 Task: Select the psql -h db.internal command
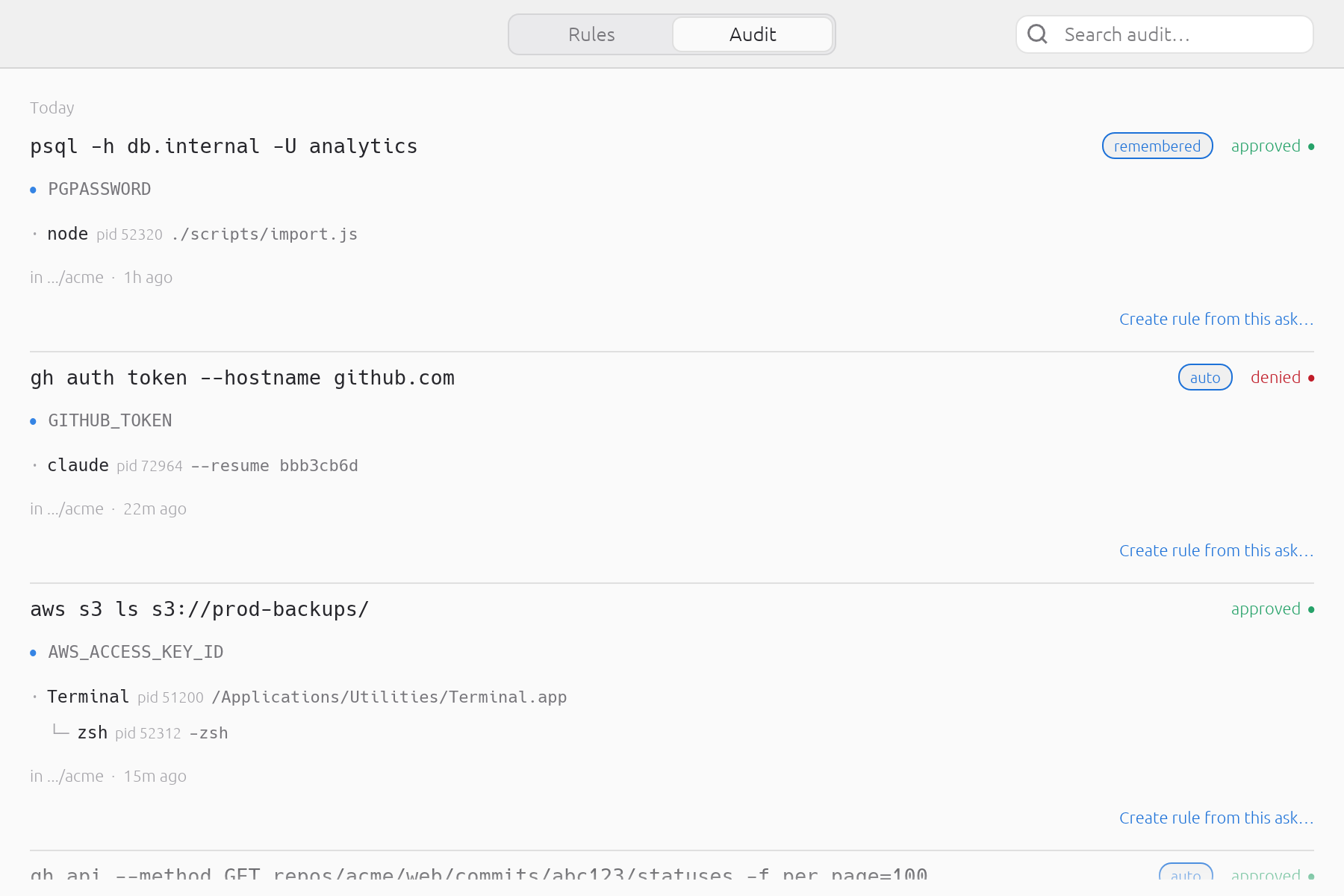point(224,146)
